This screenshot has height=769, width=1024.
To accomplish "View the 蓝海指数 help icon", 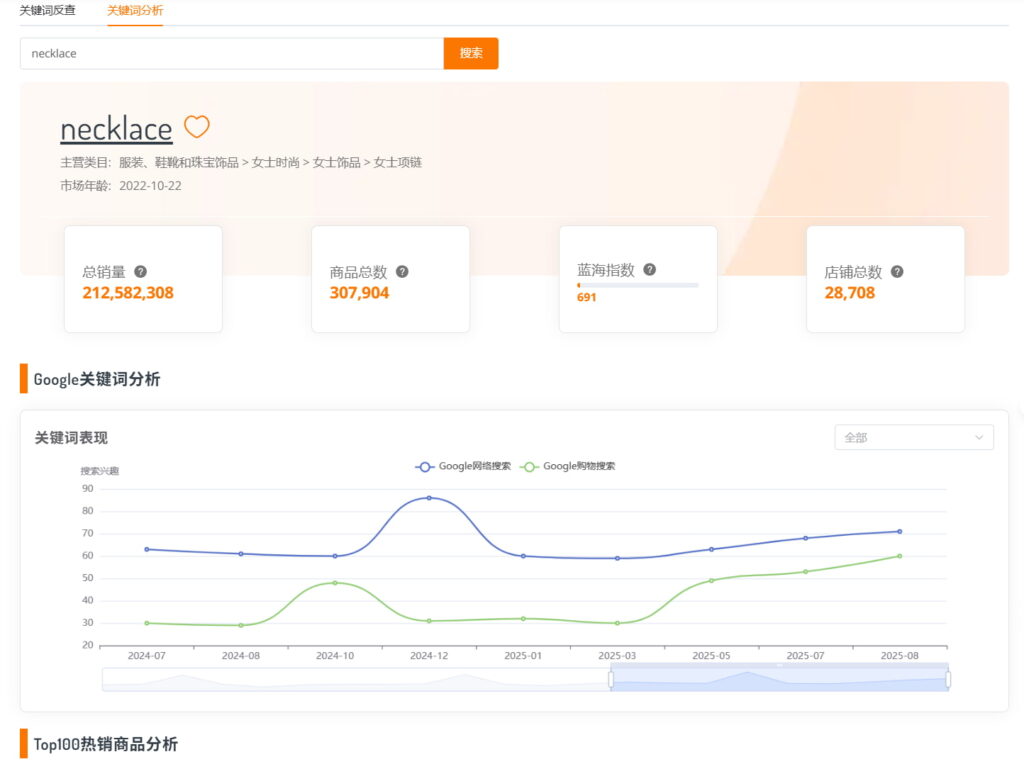I will coord(649,268).
